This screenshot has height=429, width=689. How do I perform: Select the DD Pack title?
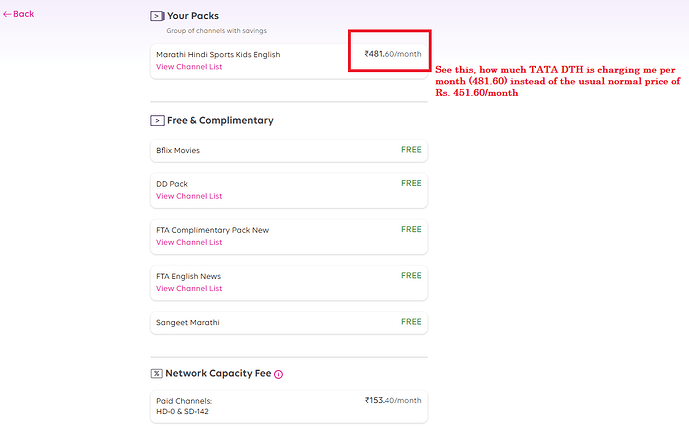172,184
